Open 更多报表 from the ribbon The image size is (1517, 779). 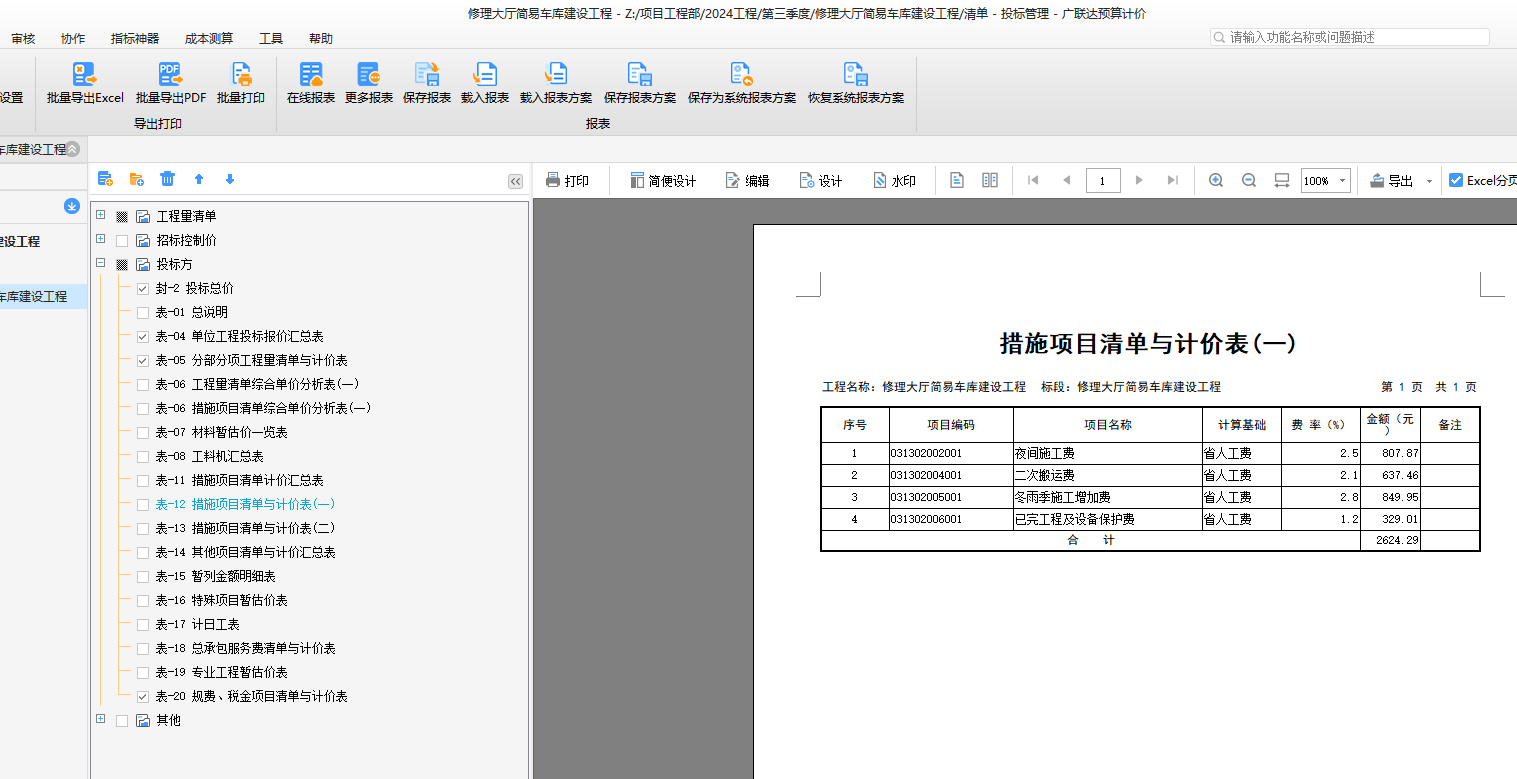[369, 83]
